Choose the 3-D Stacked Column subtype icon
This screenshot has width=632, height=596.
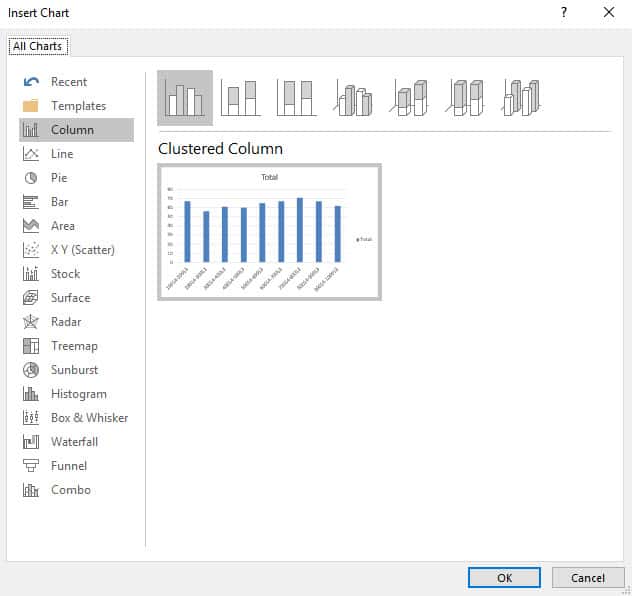(x=409, y=98)
